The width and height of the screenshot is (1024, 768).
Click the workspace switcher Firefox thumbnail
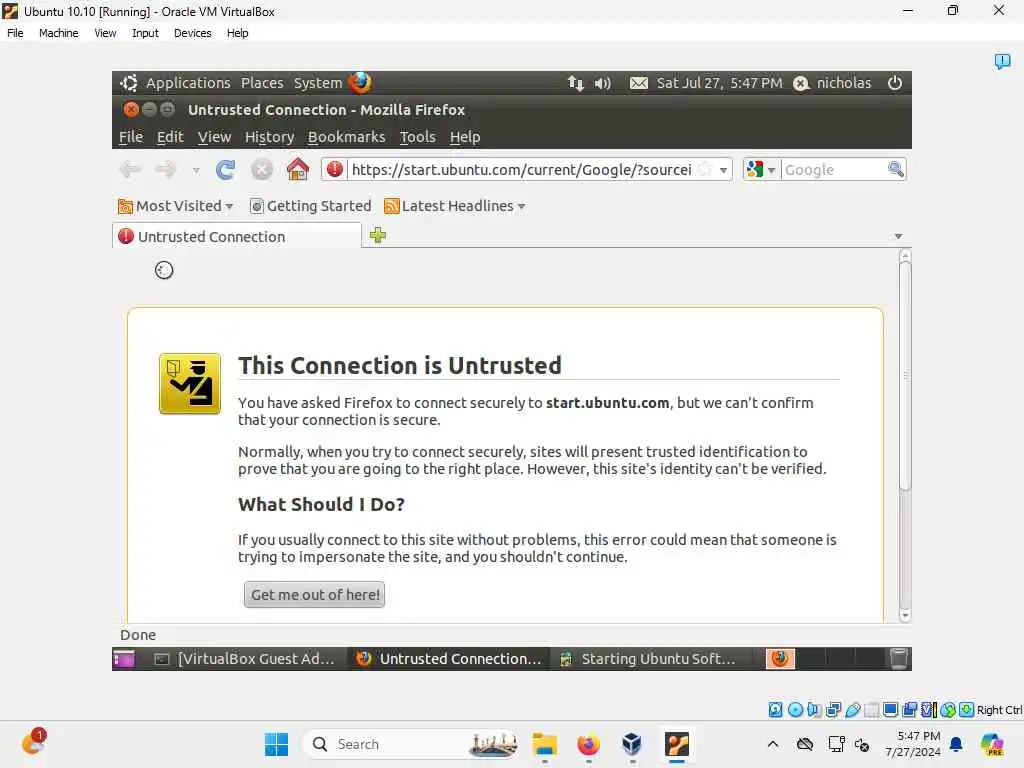point(780,659)
